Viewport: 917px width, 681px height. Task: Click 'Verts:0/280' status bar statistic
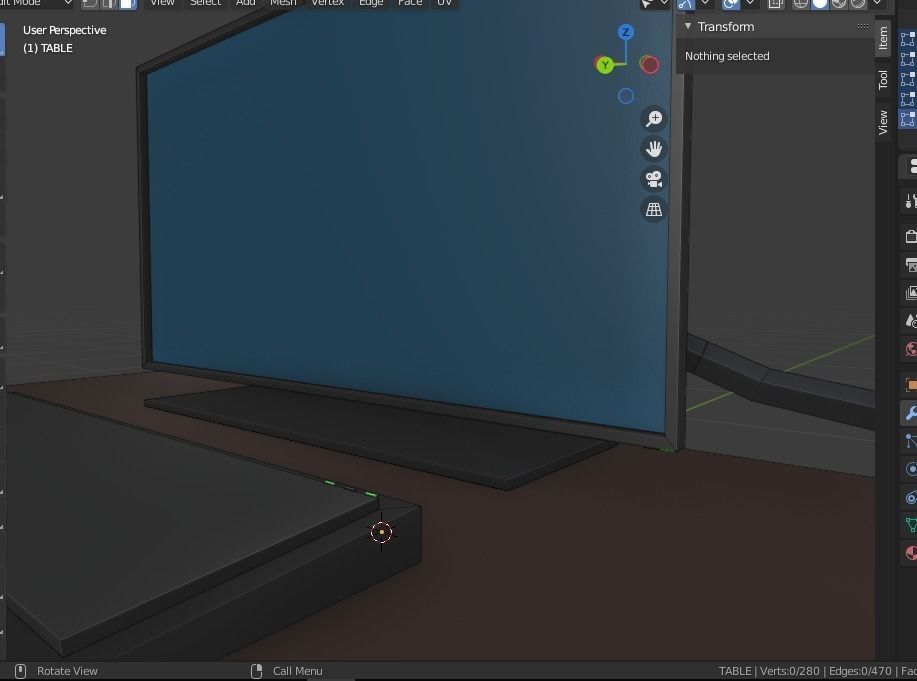pos(791,671)
